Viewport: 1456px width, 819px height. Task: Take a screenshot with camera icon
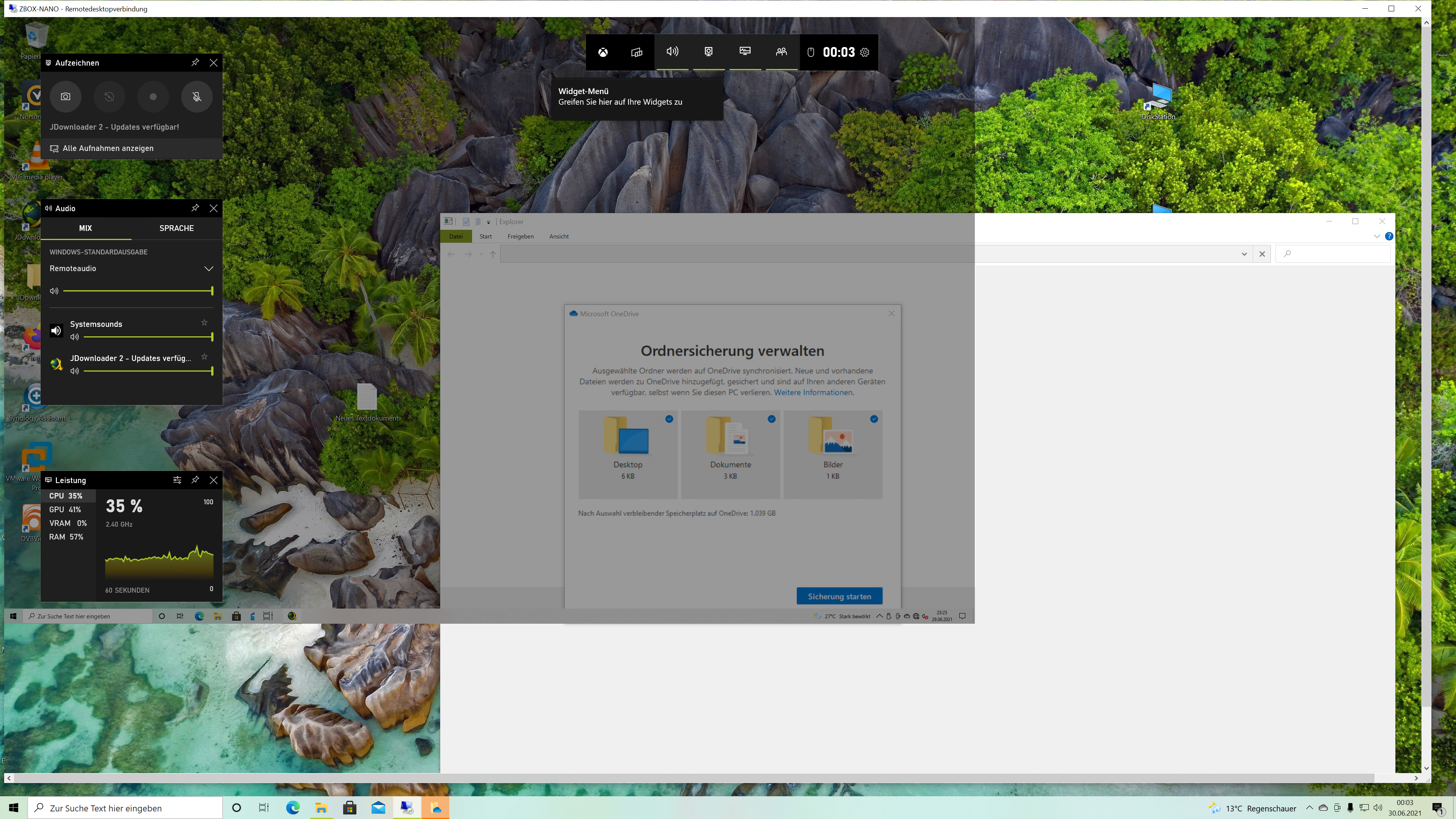tap(66, 97)
